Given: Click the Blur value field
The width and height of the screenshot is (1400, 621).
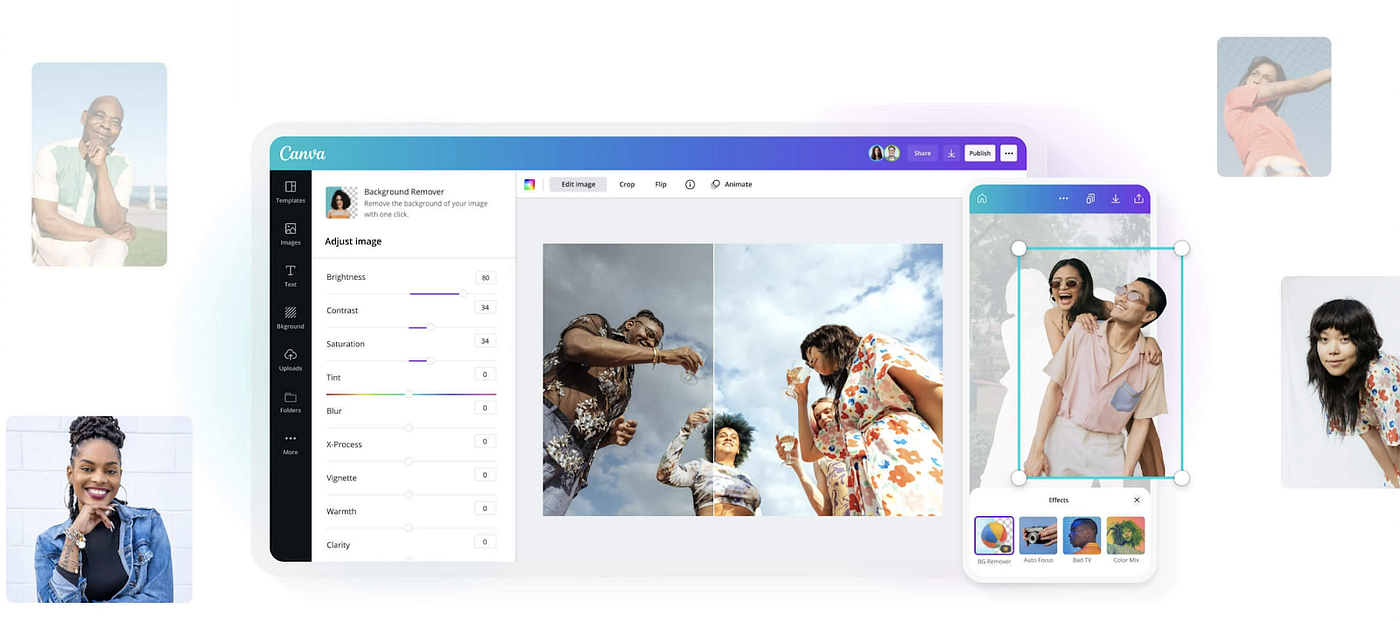Looking at the screenshot, I should 485,408.
